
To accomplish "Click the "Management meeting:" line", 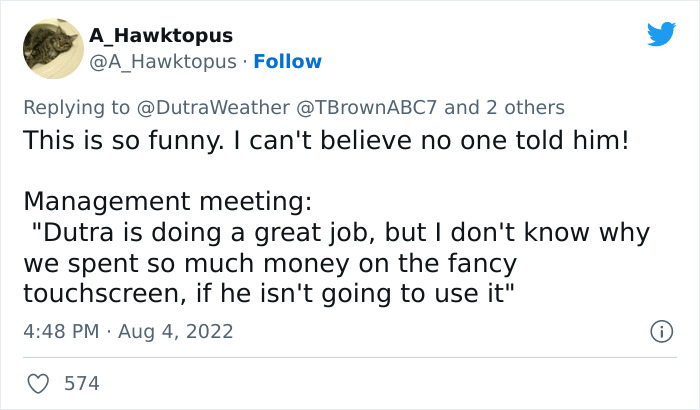I will point(167,202).
